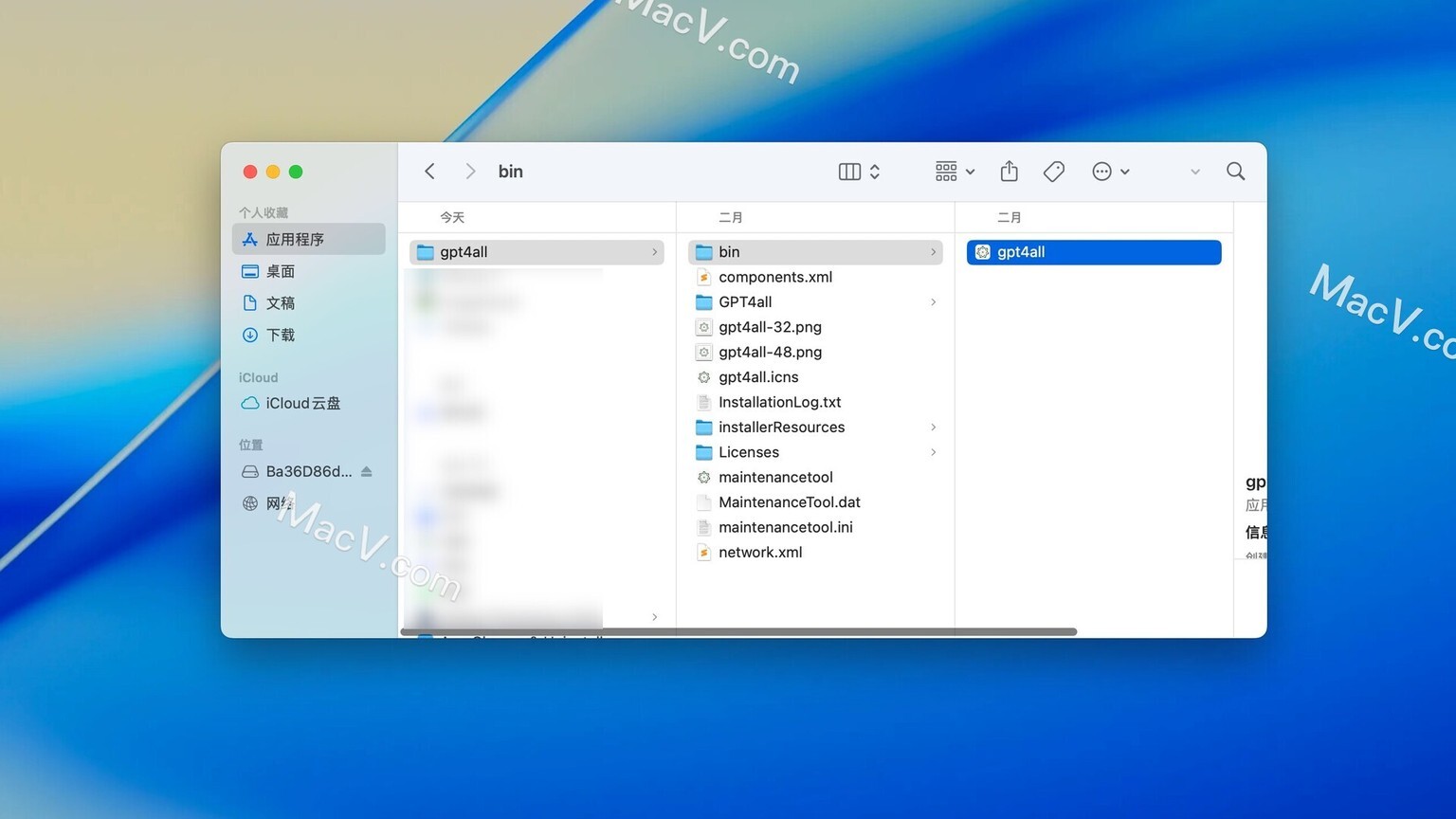Expand gpt4all folder chevron in first column
1456x819 pixels.
[654, 252]
